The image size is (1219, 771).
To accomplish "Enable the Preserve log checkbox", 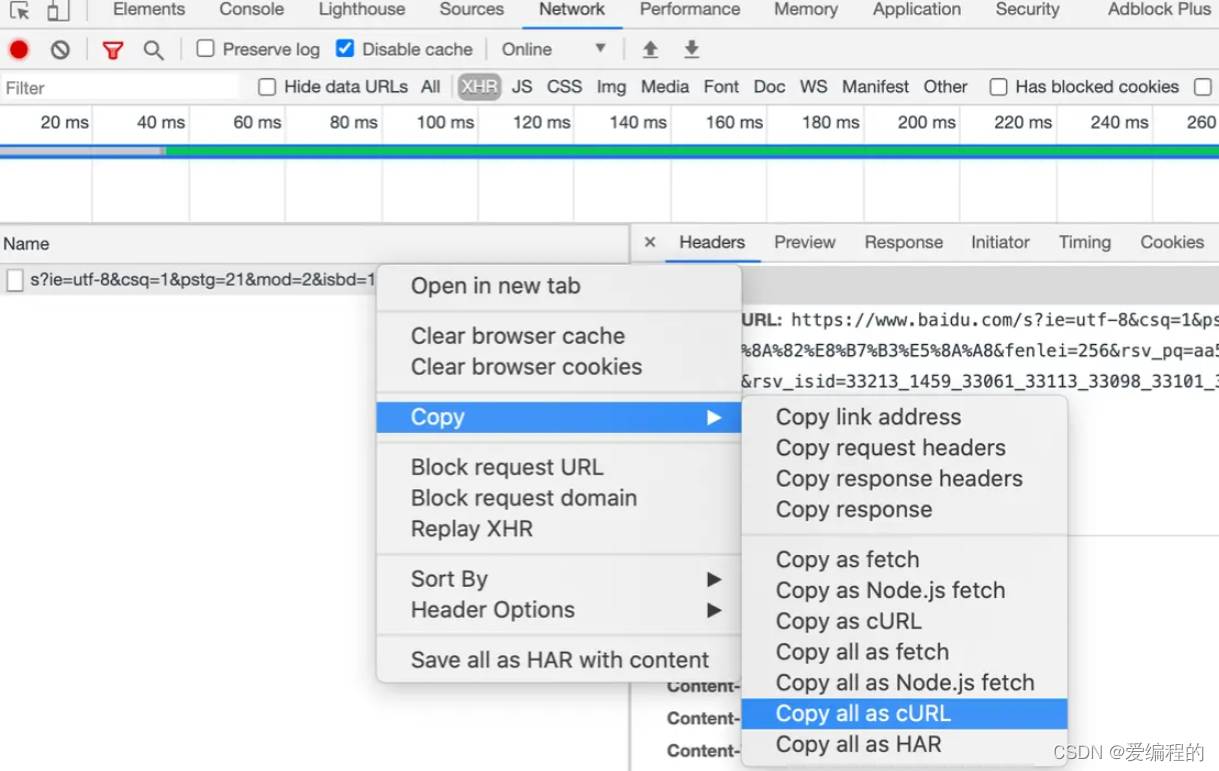I will [205, 48].
